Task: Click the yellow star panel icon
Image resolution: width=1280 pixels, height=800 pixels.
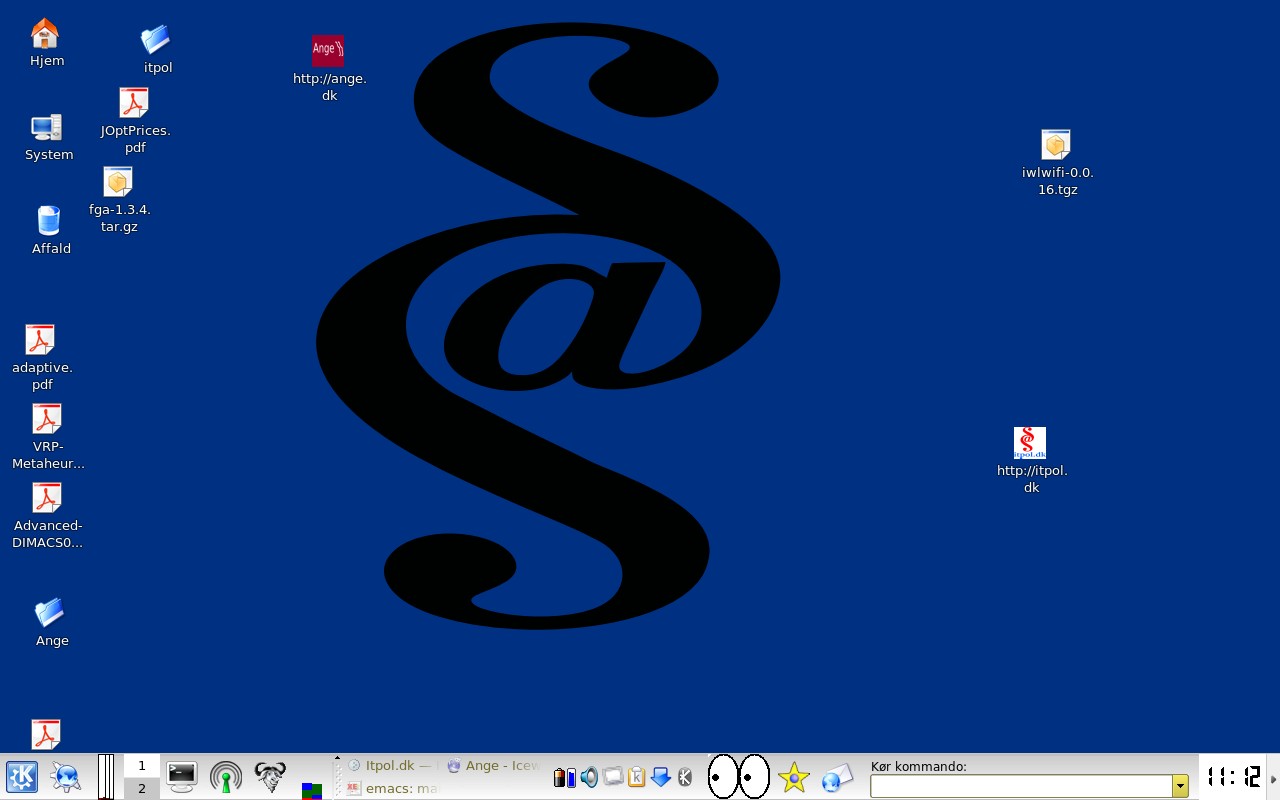Action: coord(794,777)
